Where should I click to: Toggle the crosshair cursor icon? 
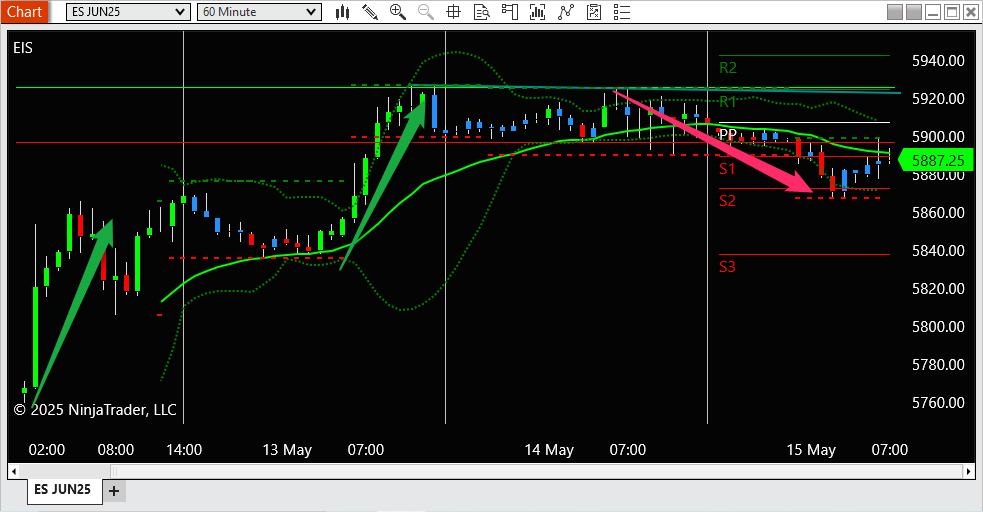pos(453,12)
